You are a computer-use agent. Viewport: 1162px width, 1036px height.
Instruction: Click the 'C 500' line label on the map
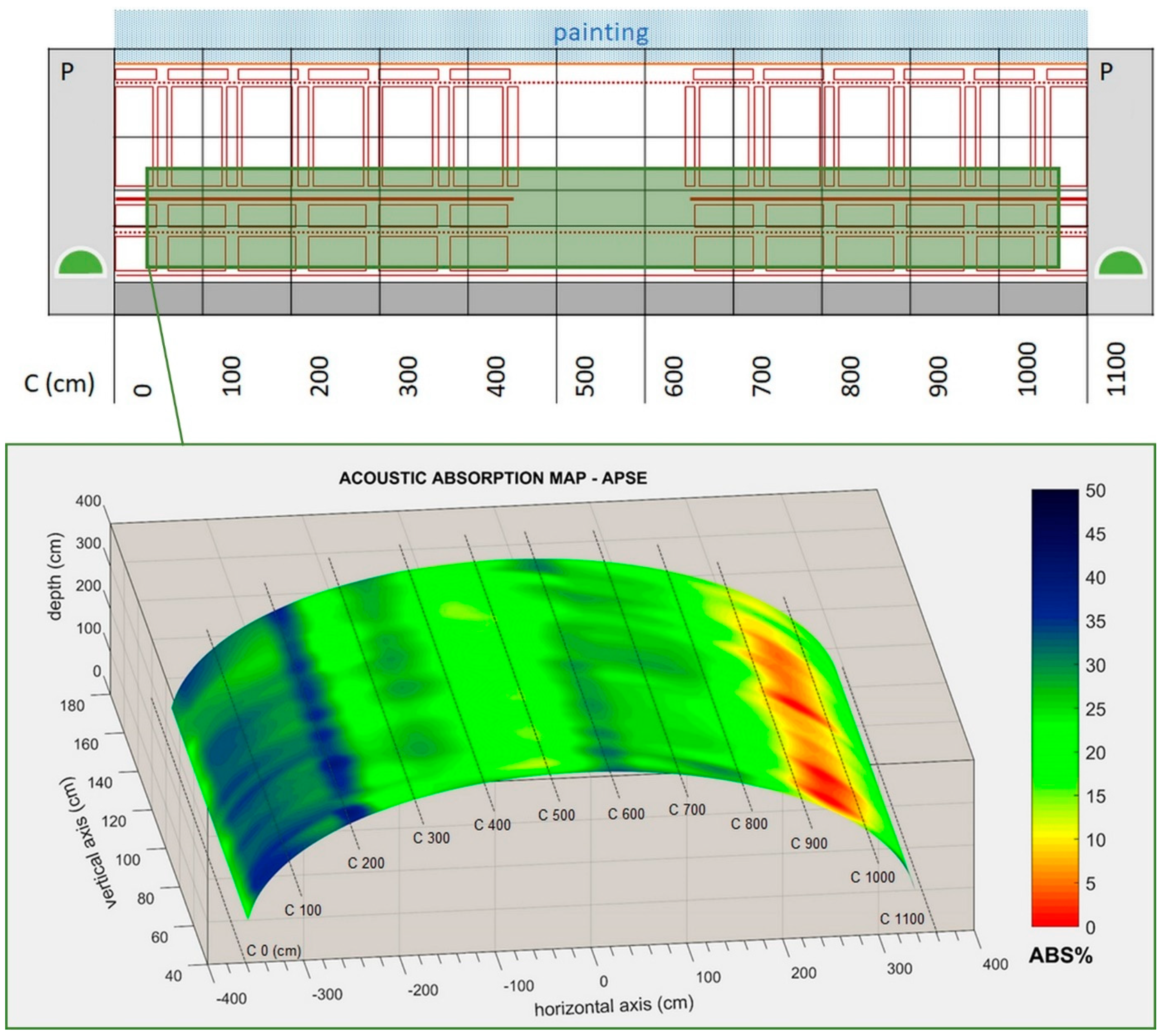pyautogui.click(x=557, y=815)
